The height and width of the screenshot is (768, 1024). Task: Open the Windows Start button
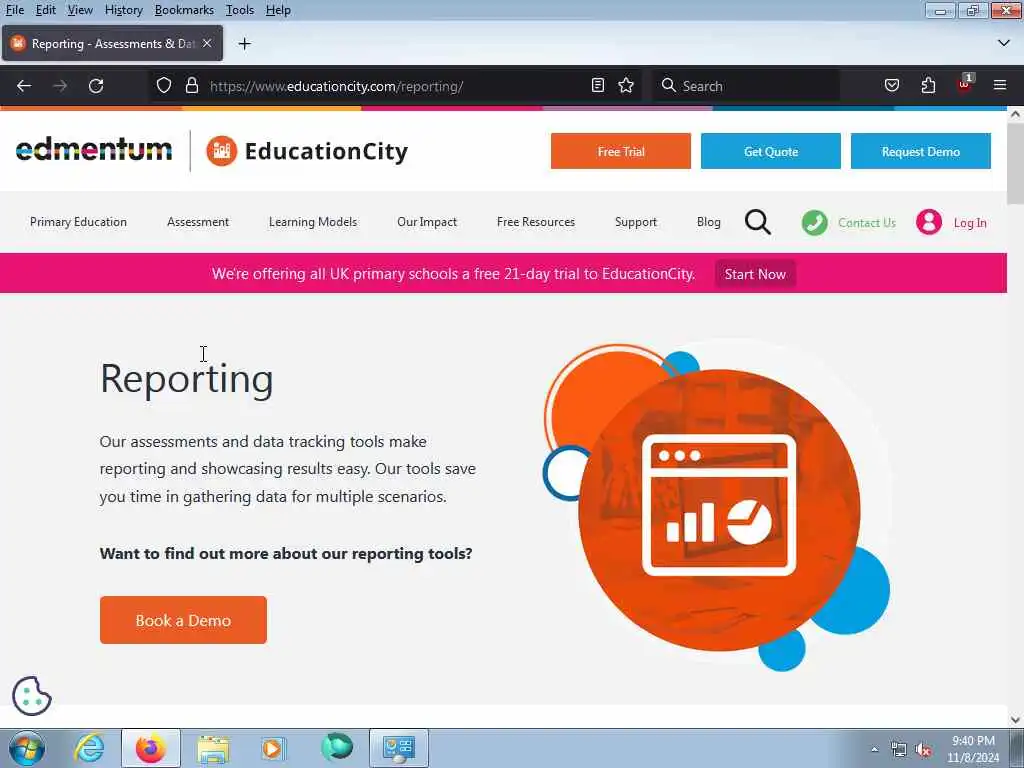coord(27,748)
